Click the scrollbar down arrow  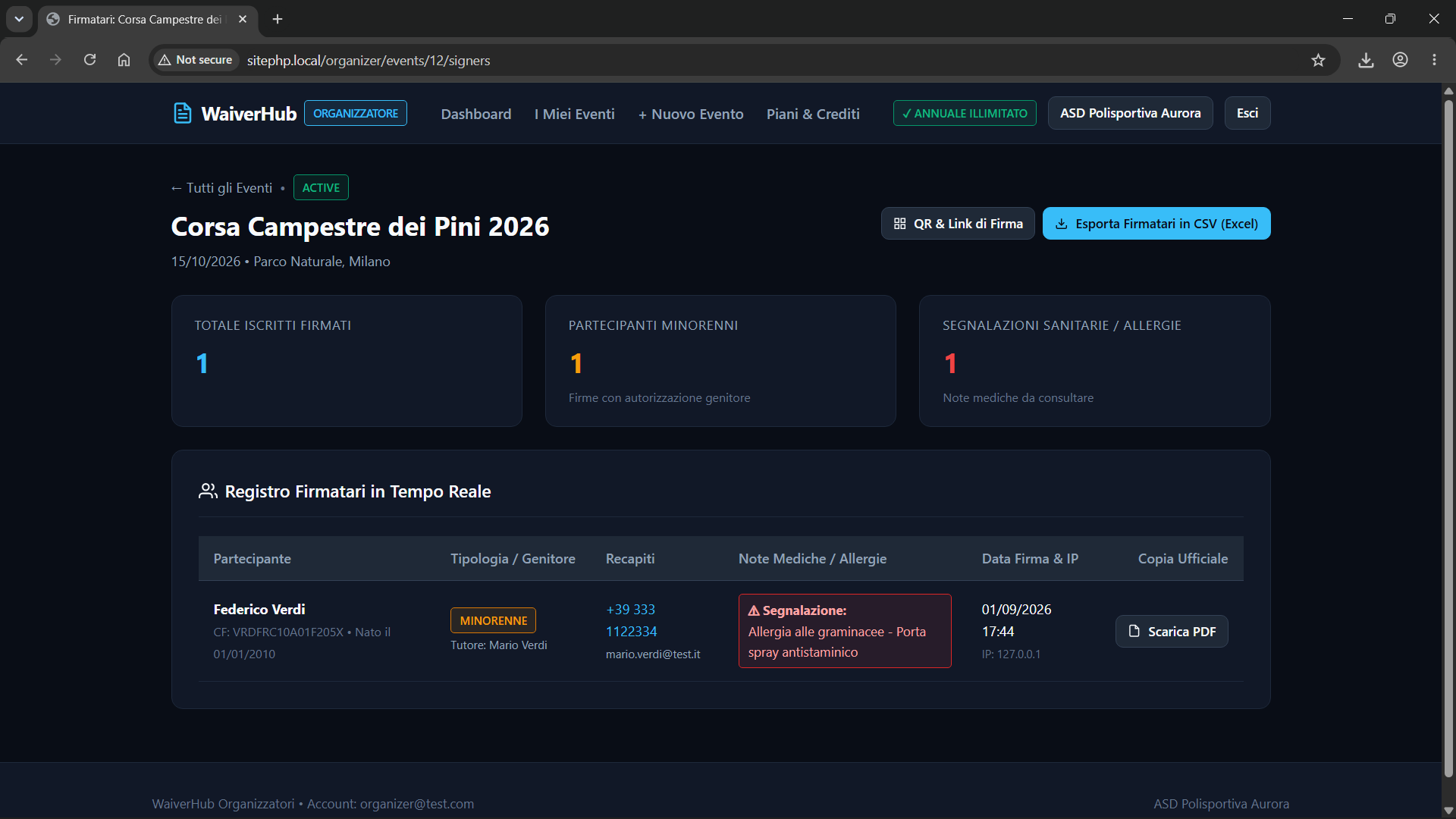click(1448, 811)
